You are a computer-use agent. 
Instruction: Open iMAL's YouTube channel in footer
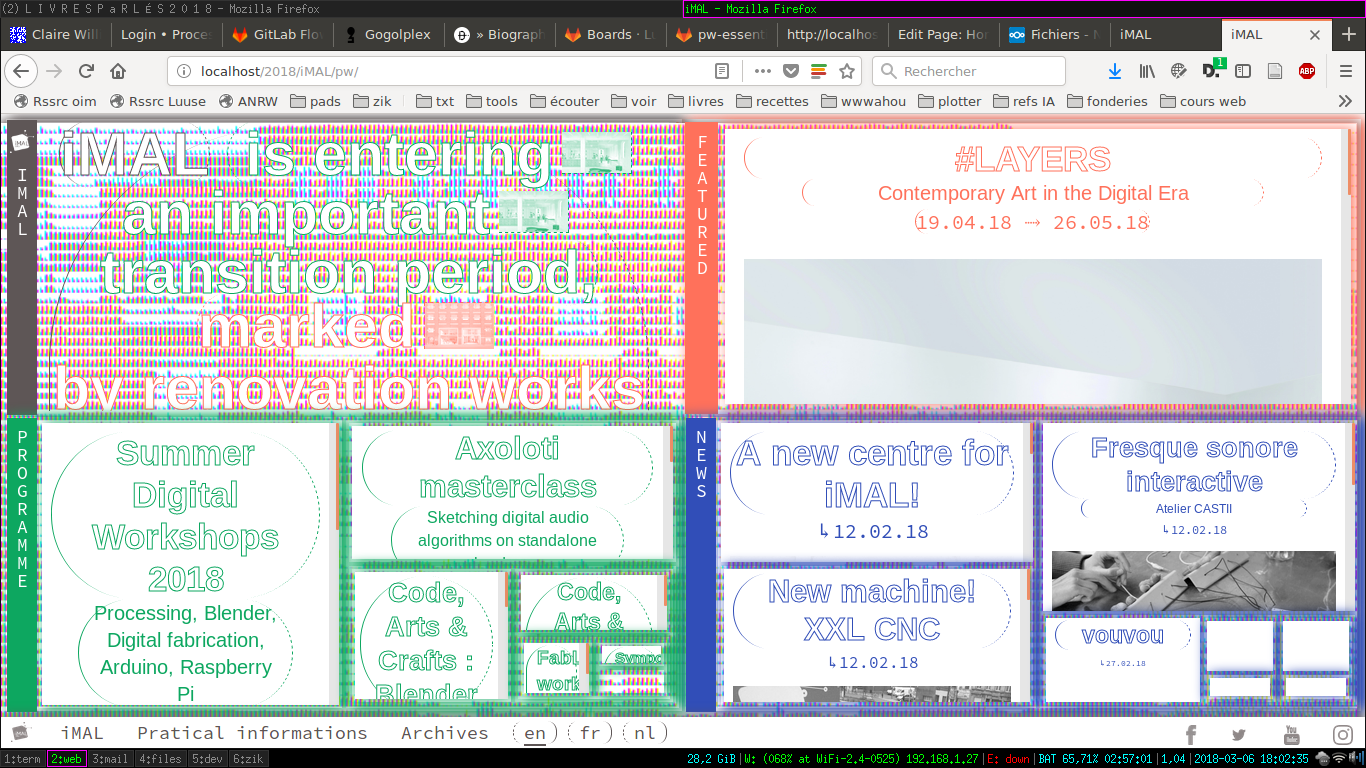tap(1291, 735)
